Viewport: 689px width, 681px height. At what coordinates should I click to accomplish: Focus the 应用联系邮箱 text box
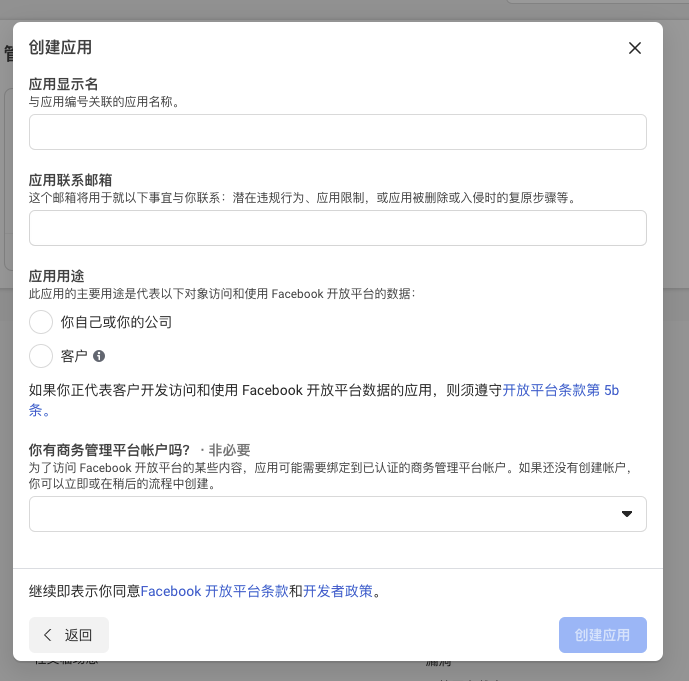[x=337, y=228]
